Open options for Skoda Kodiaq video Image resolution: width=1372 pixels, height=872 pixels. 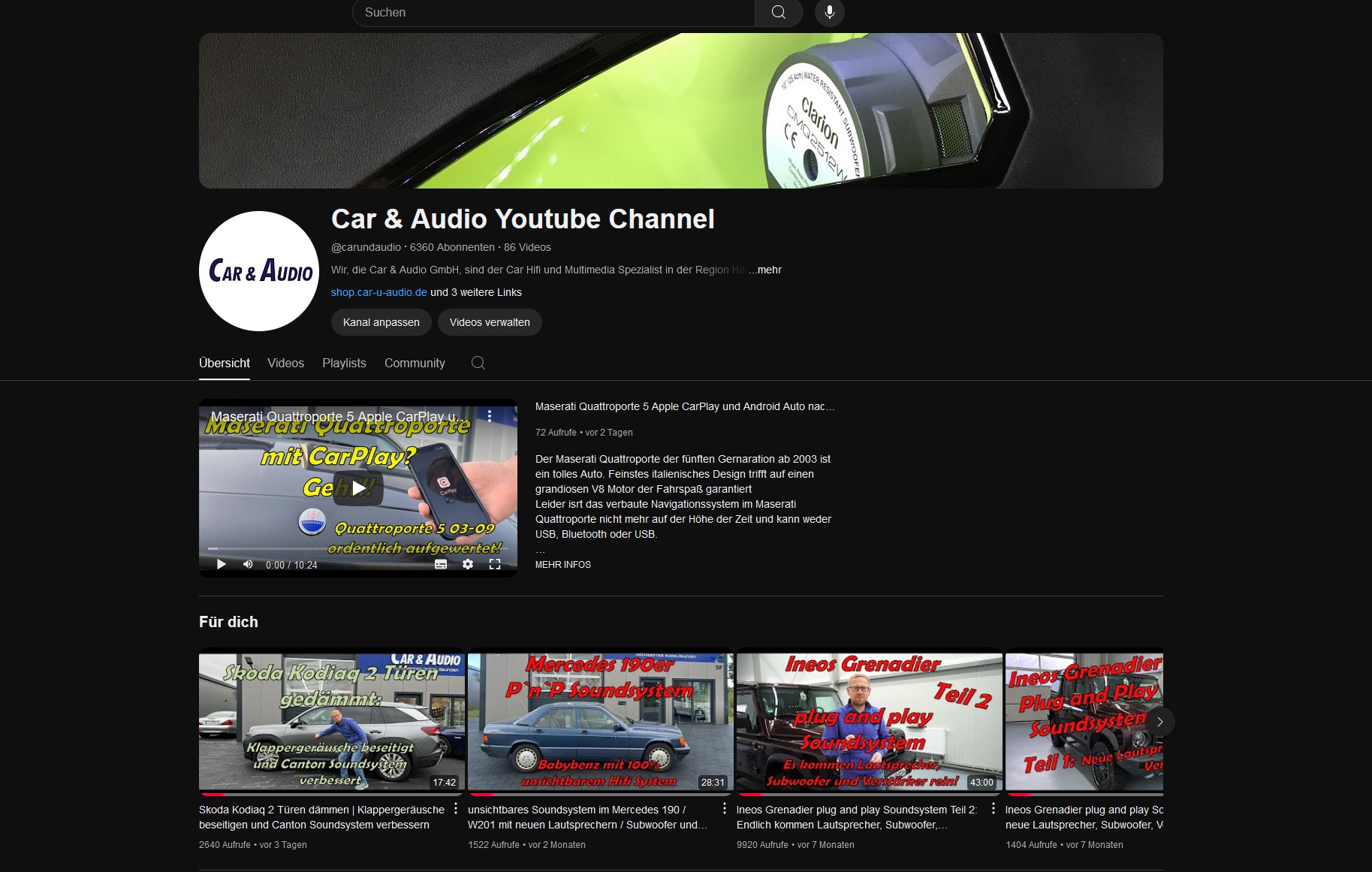tap(456, 809)
